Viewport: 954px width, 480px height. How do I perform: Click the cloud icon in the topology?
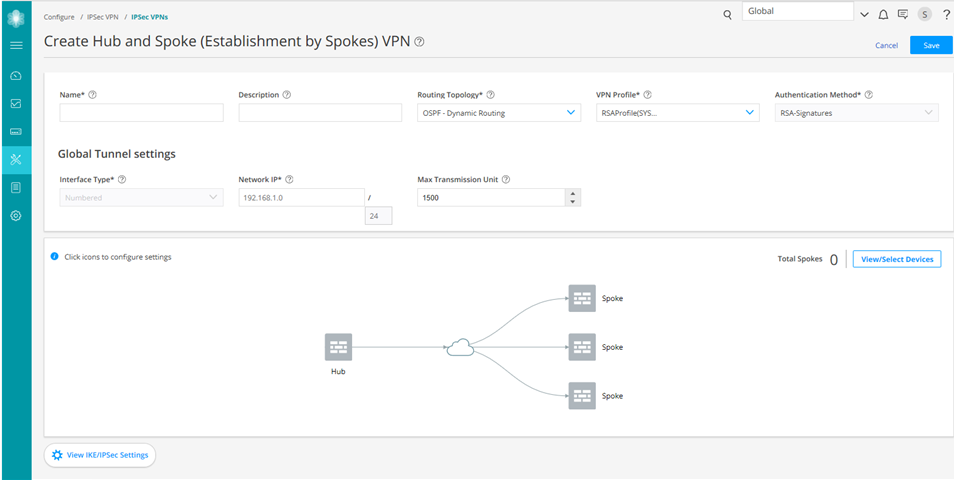pyautogui.click(x=459, y=347)
